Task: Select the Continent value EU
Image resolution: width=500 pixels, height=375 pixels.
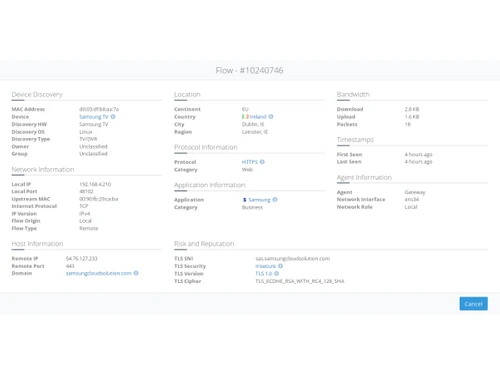Action: pos(245,109)
